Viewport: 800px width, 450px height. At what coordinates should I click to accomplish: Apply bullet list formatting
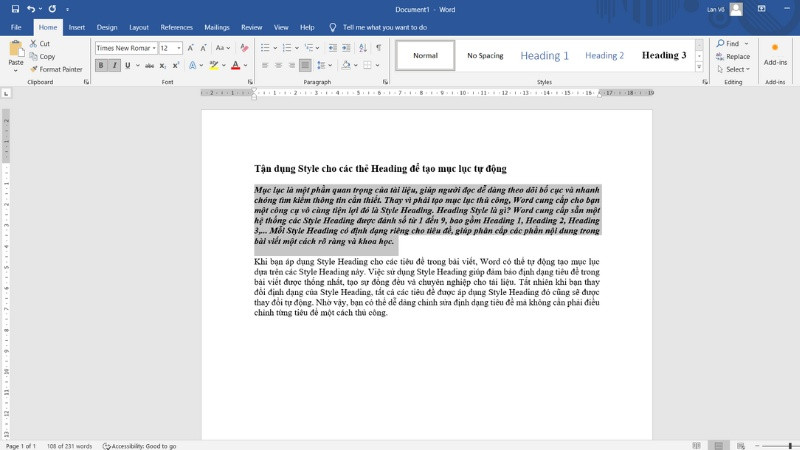266,48
